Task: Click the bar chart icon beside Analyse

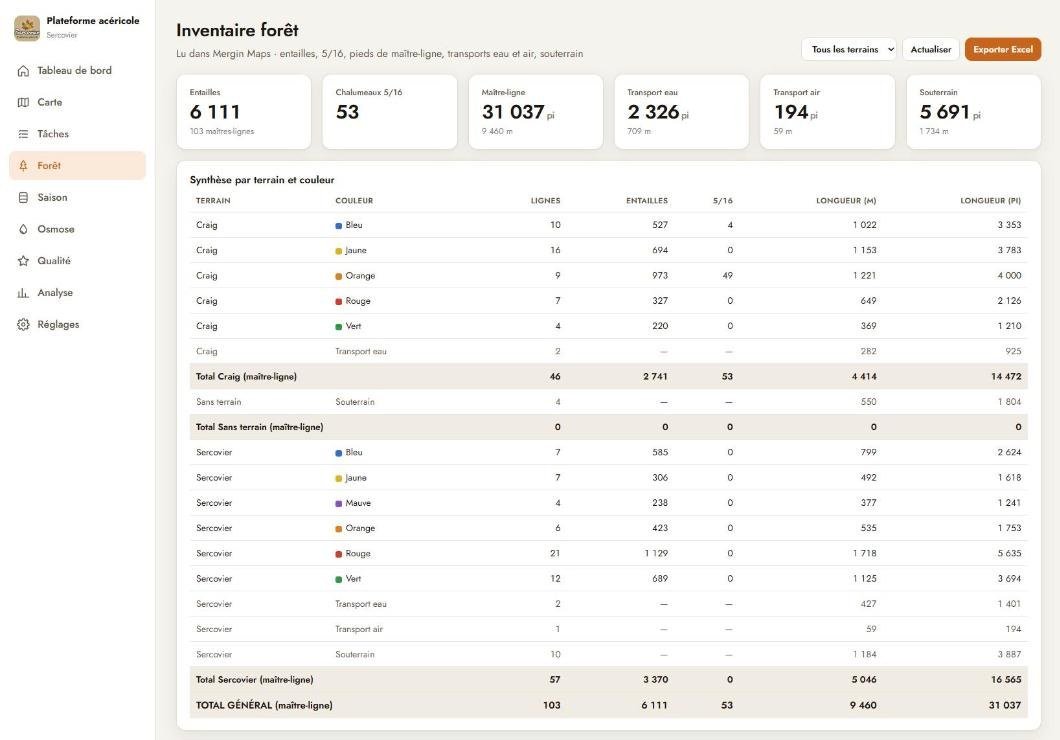Action: click(x=23, y=293)
